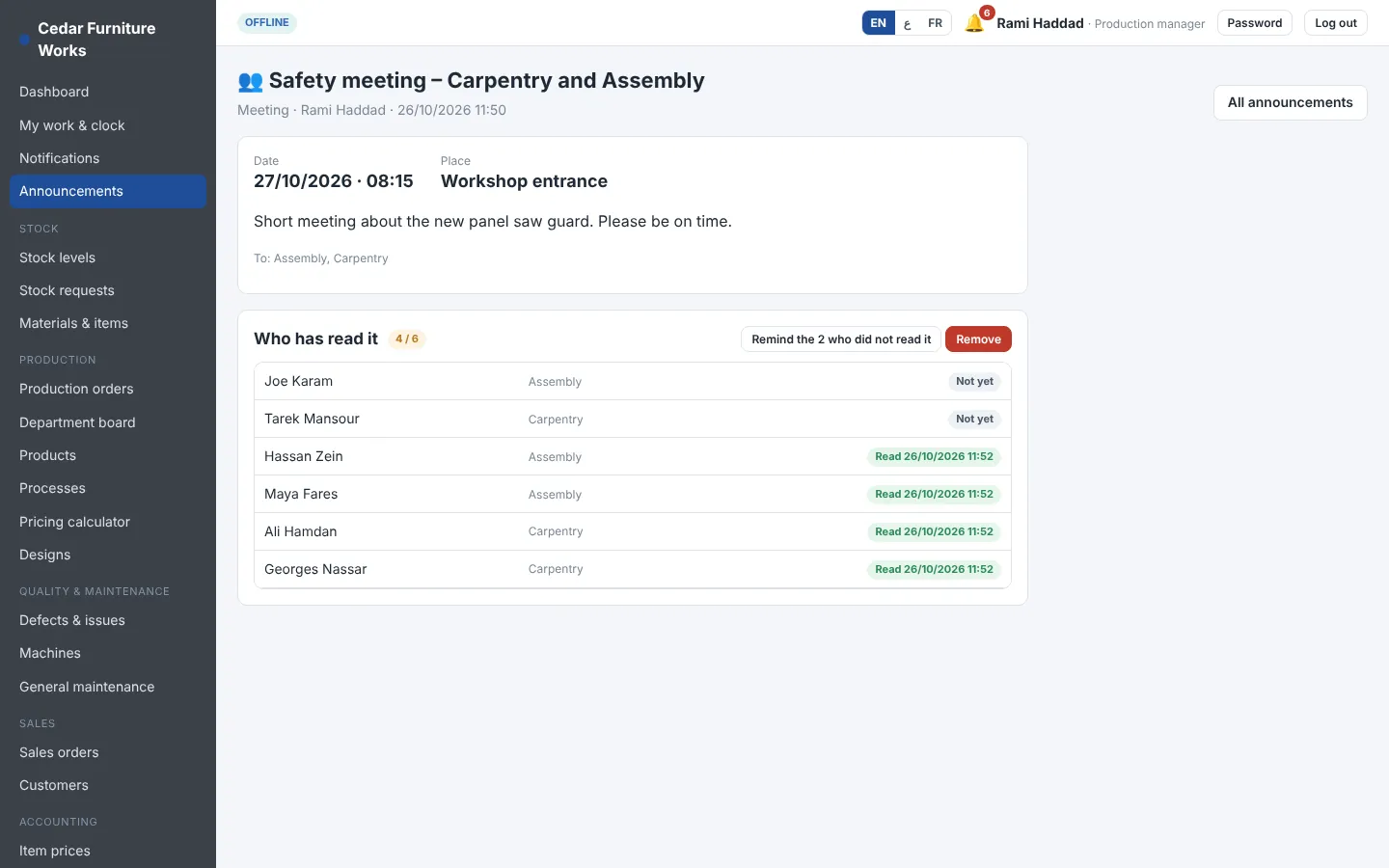This screenshot has height=868, width=1389.
Task: Open Stock requests
Action: (108, 290)
